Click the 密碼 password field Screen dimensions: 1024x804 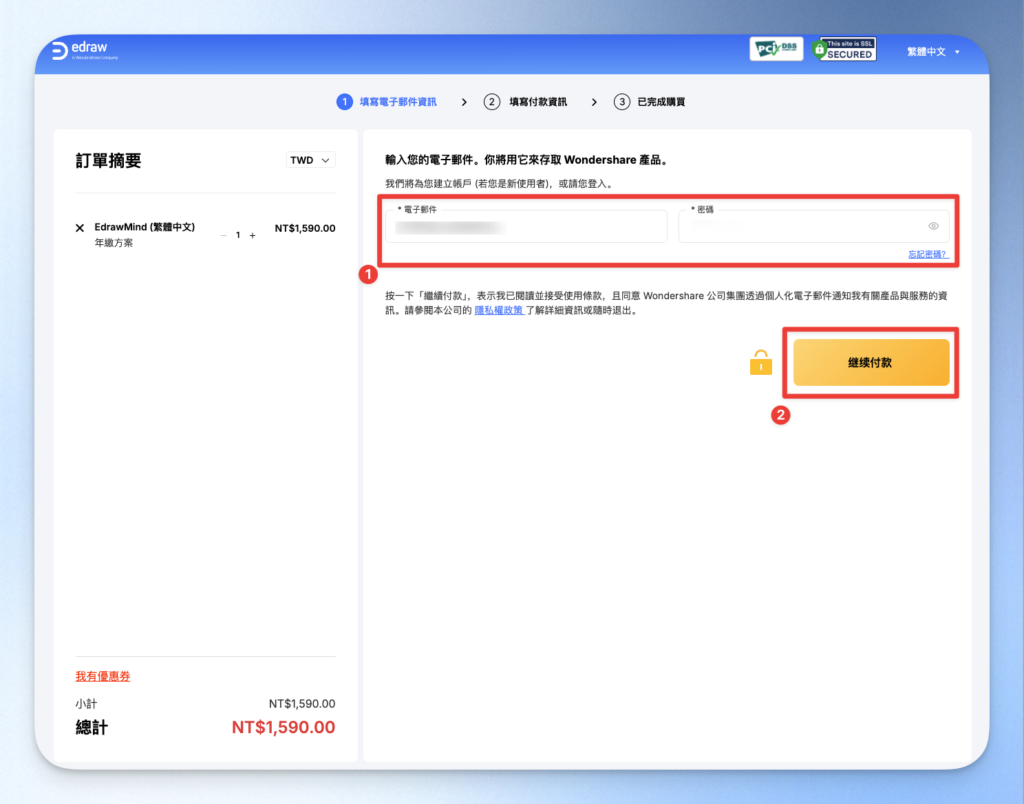814,226
